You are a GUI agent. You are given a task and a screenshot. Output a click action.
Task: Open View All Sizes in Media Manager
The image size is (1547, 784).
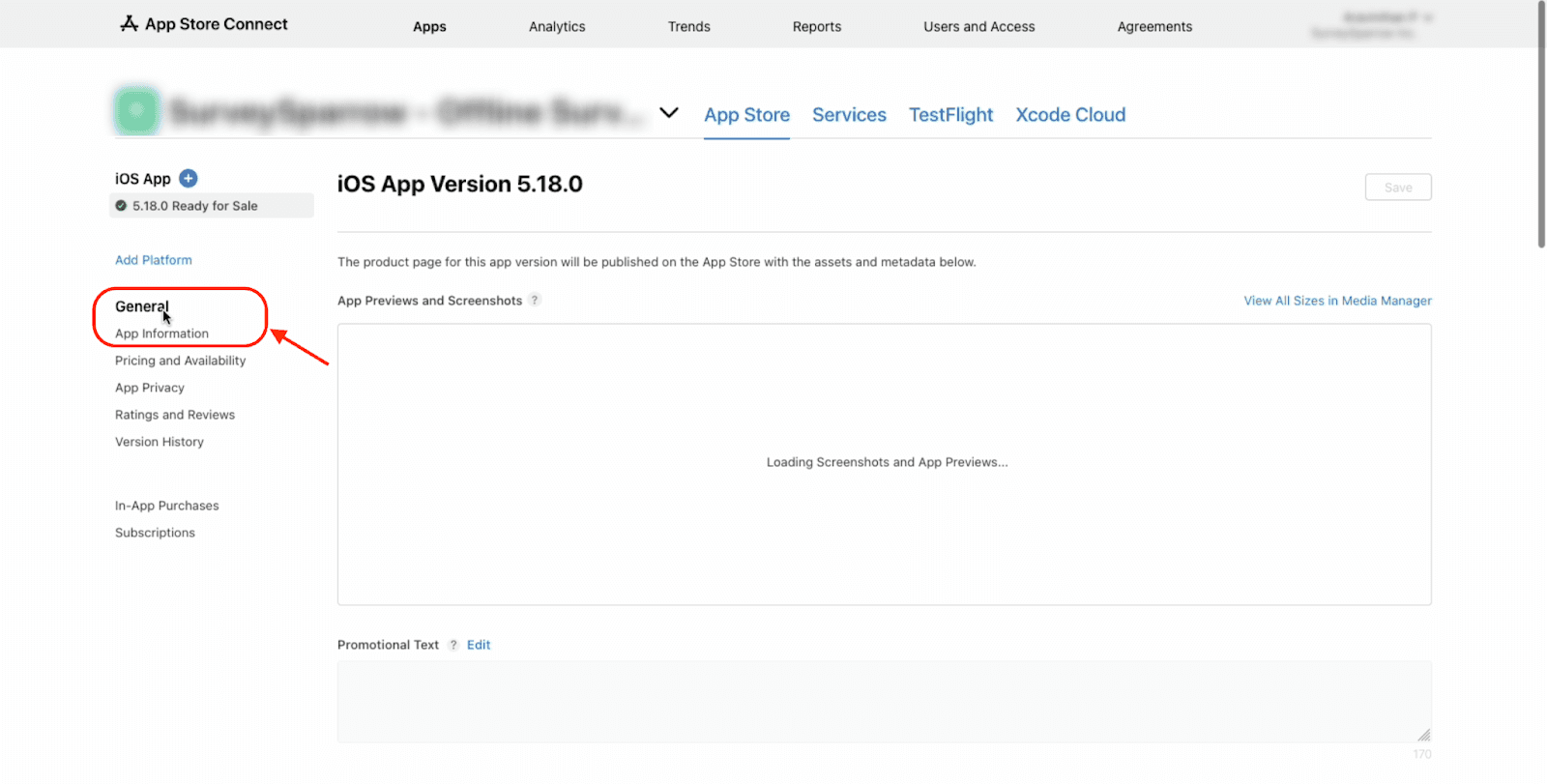tap(1337, 301)
